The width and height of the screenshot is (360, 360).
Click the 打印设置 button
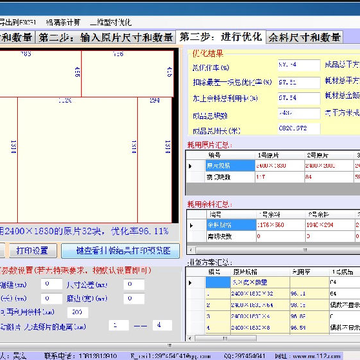(33, 250)
